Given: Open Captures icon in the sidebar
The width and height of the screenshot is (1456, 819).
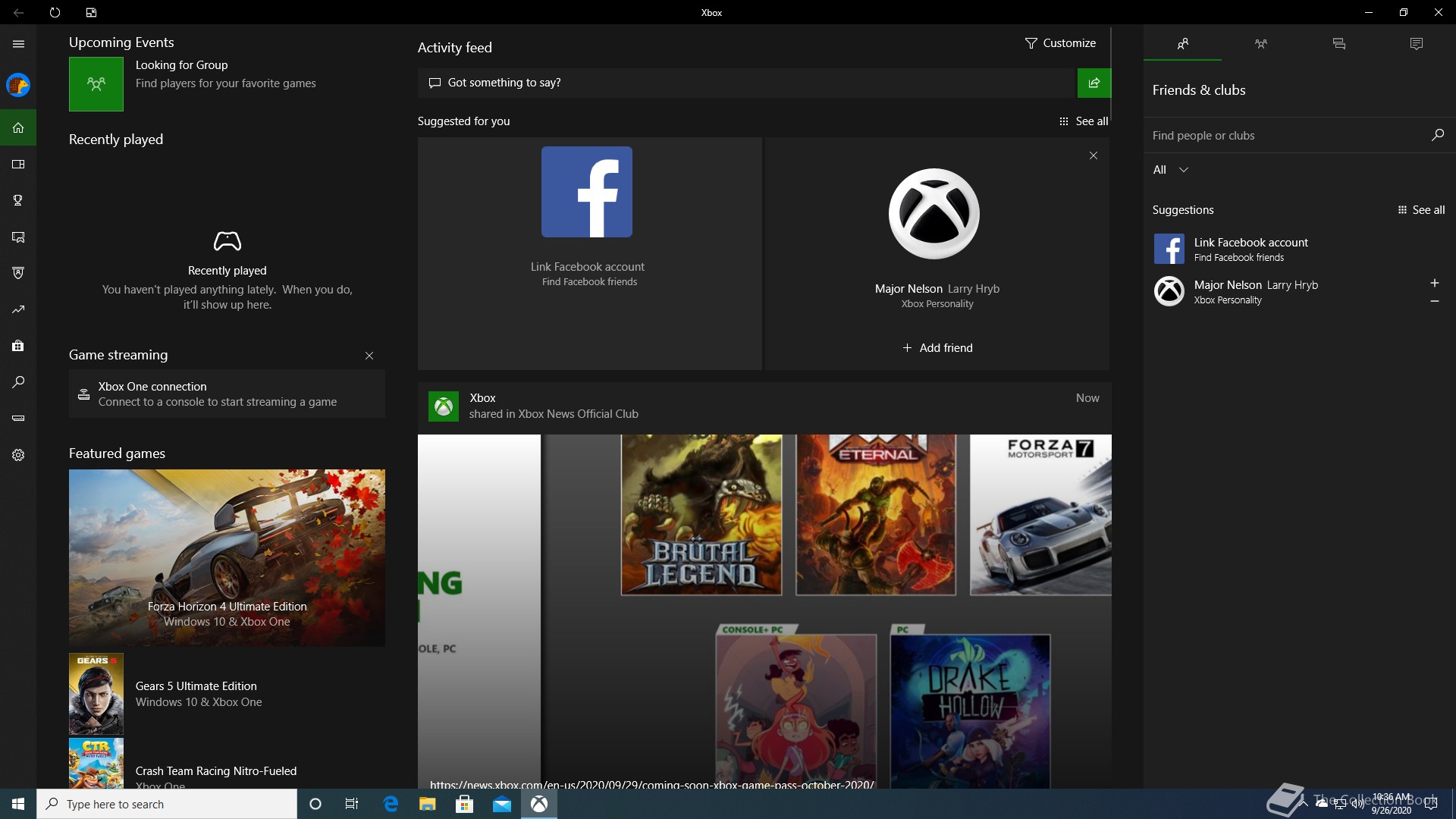Looking at the screenshot, I should tap(18, 237).
